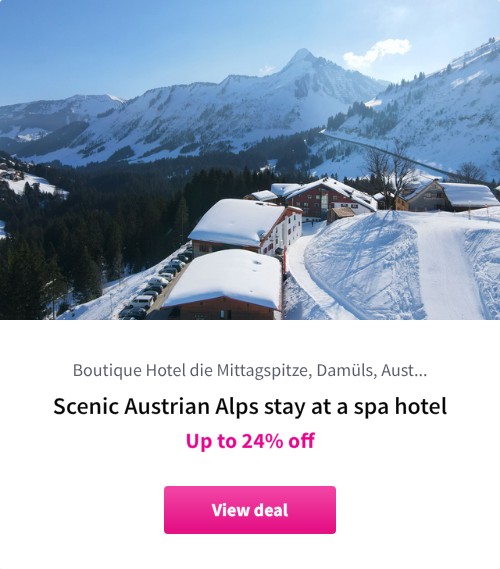Click the white cloud in the sky
The image size is (500, 569).
377,53
